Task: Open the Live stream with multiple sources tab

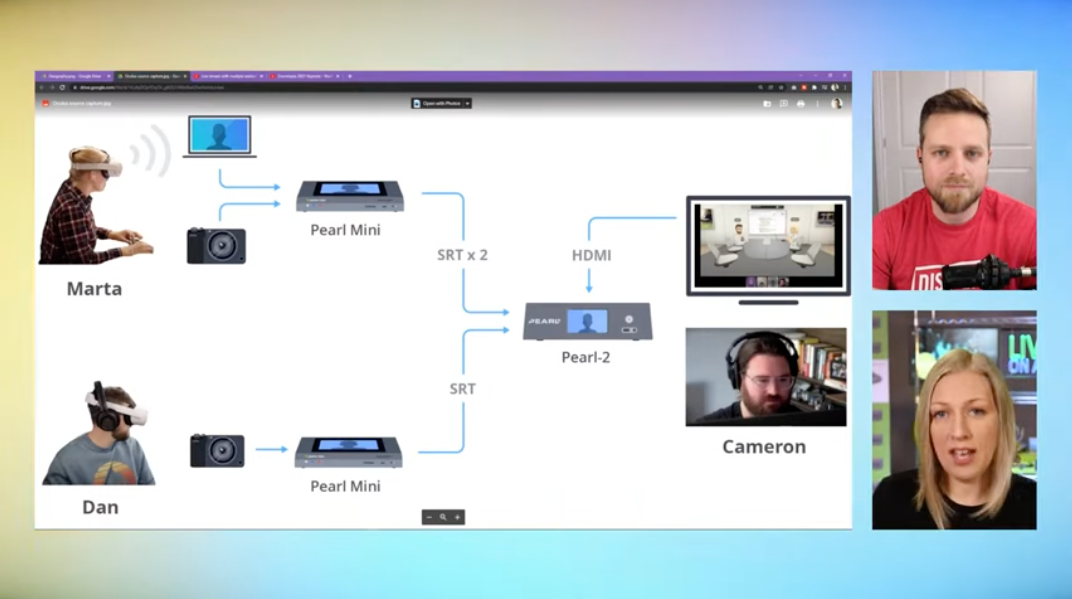Action: tap(228, 76)
